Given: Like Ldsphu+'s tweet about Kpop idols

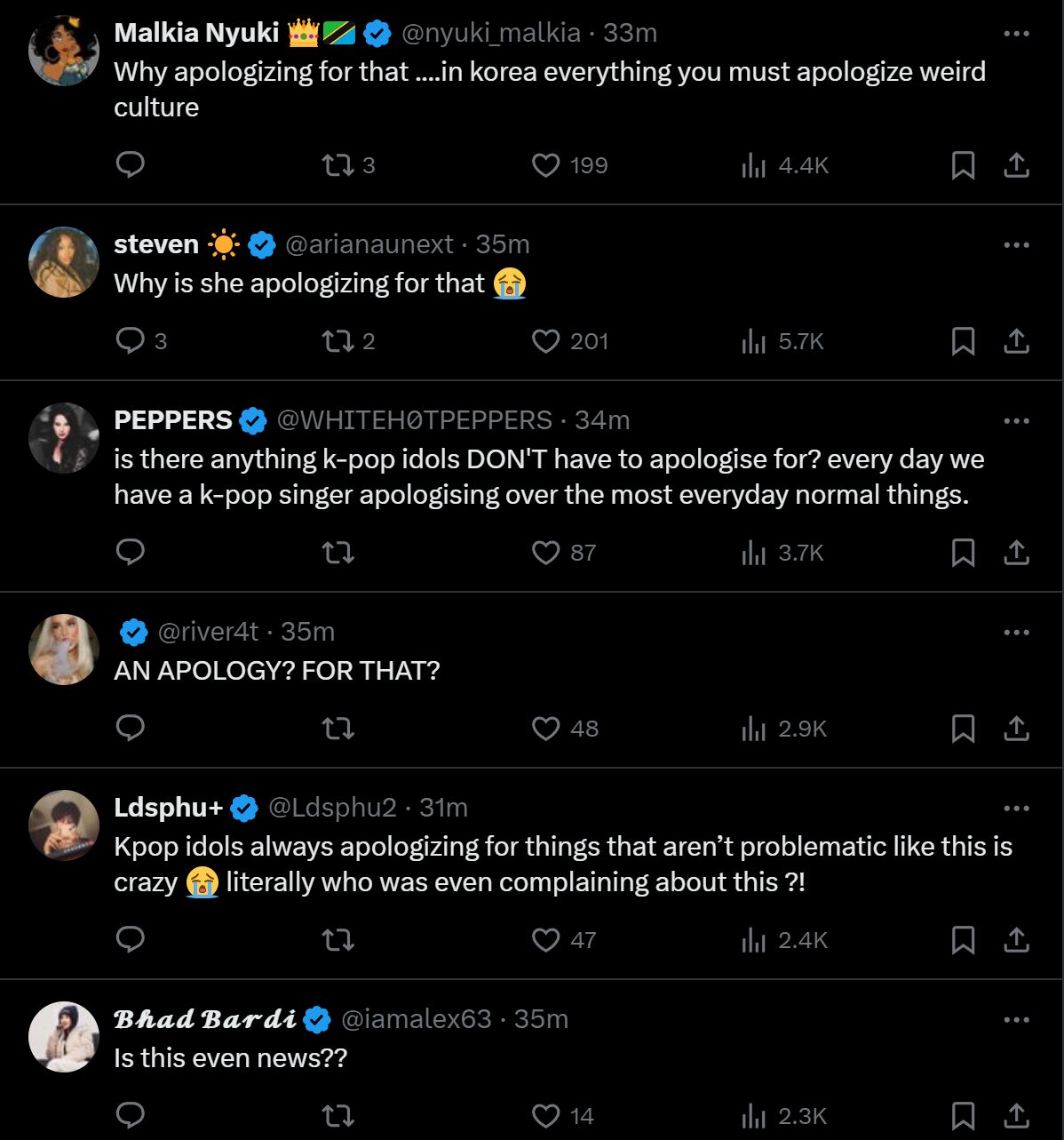Looking at the screenshot, I should pyautogui.click(x=545, y=940).
